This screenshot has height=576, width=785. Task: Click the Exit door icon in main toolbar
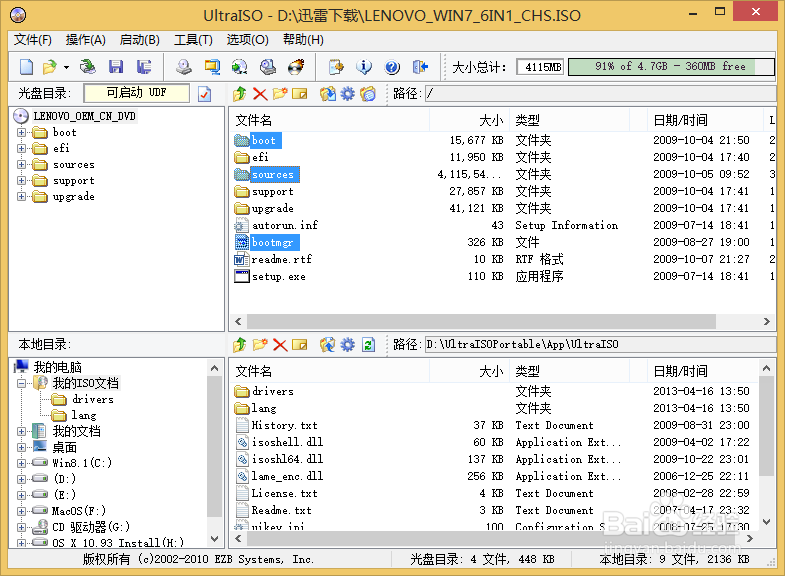pyautogui.click(x=420, y=67)
